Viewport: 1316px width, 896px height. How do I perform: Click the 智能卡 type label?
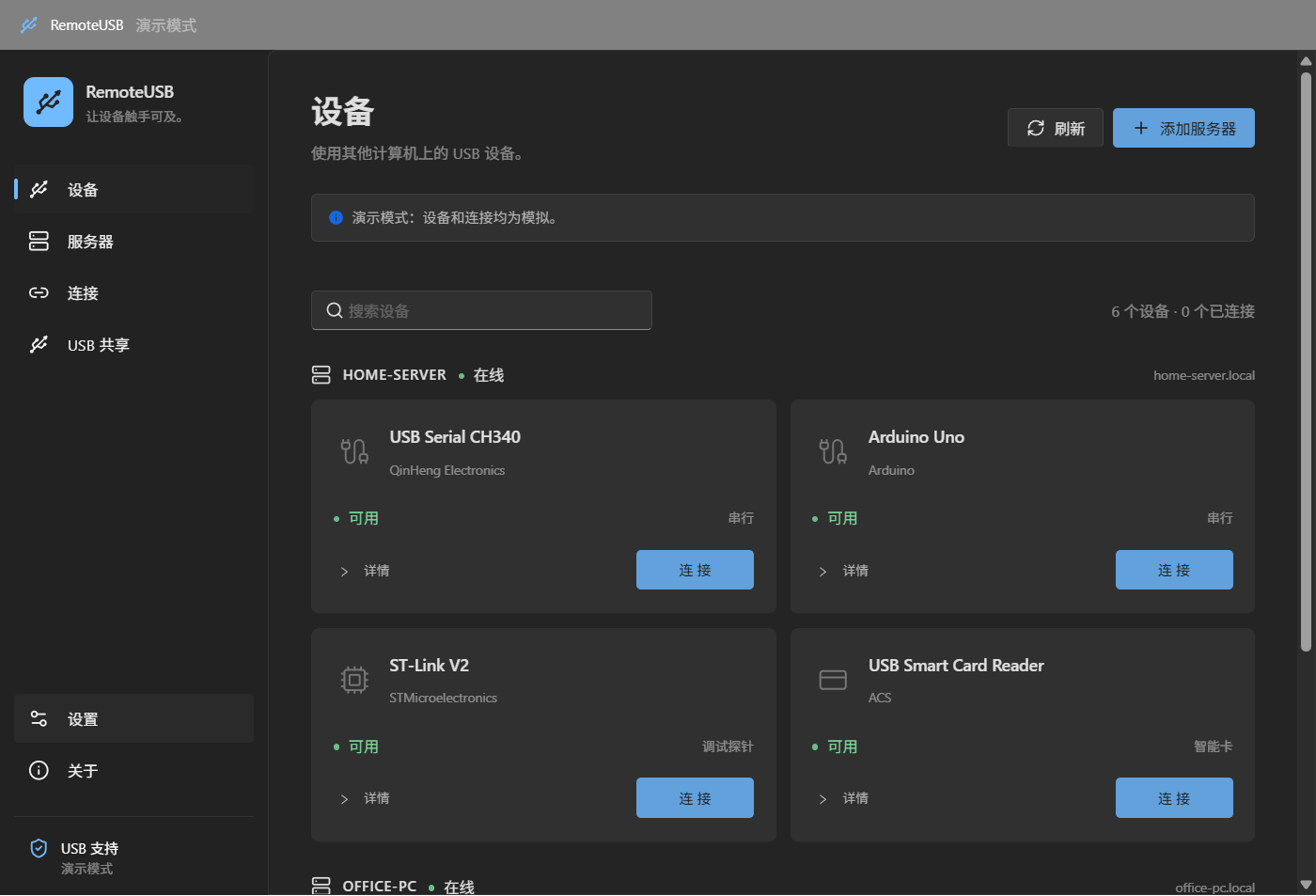tap(1213, 747)
